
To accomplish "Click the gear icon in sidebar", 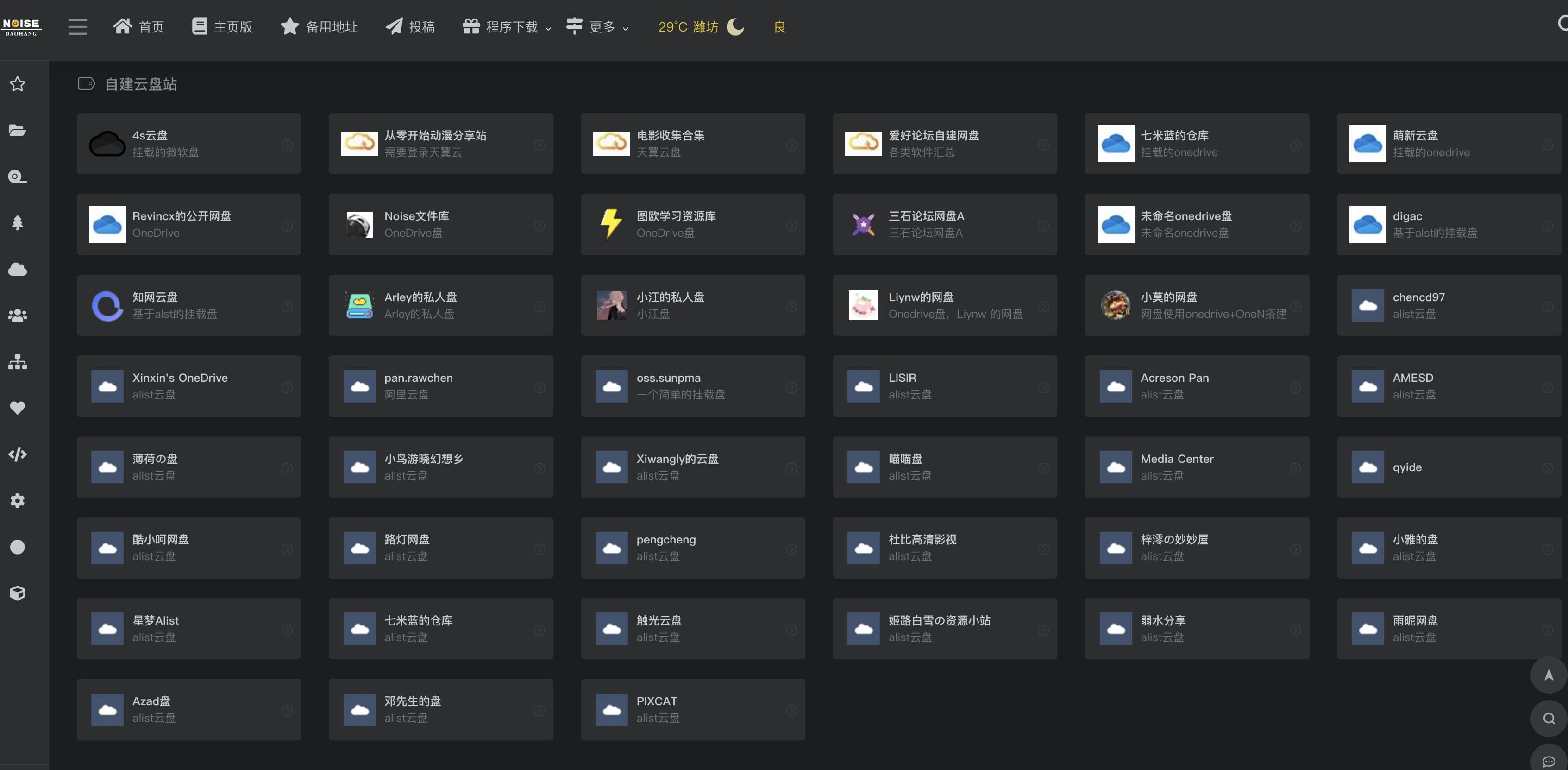I will [17, 500].
